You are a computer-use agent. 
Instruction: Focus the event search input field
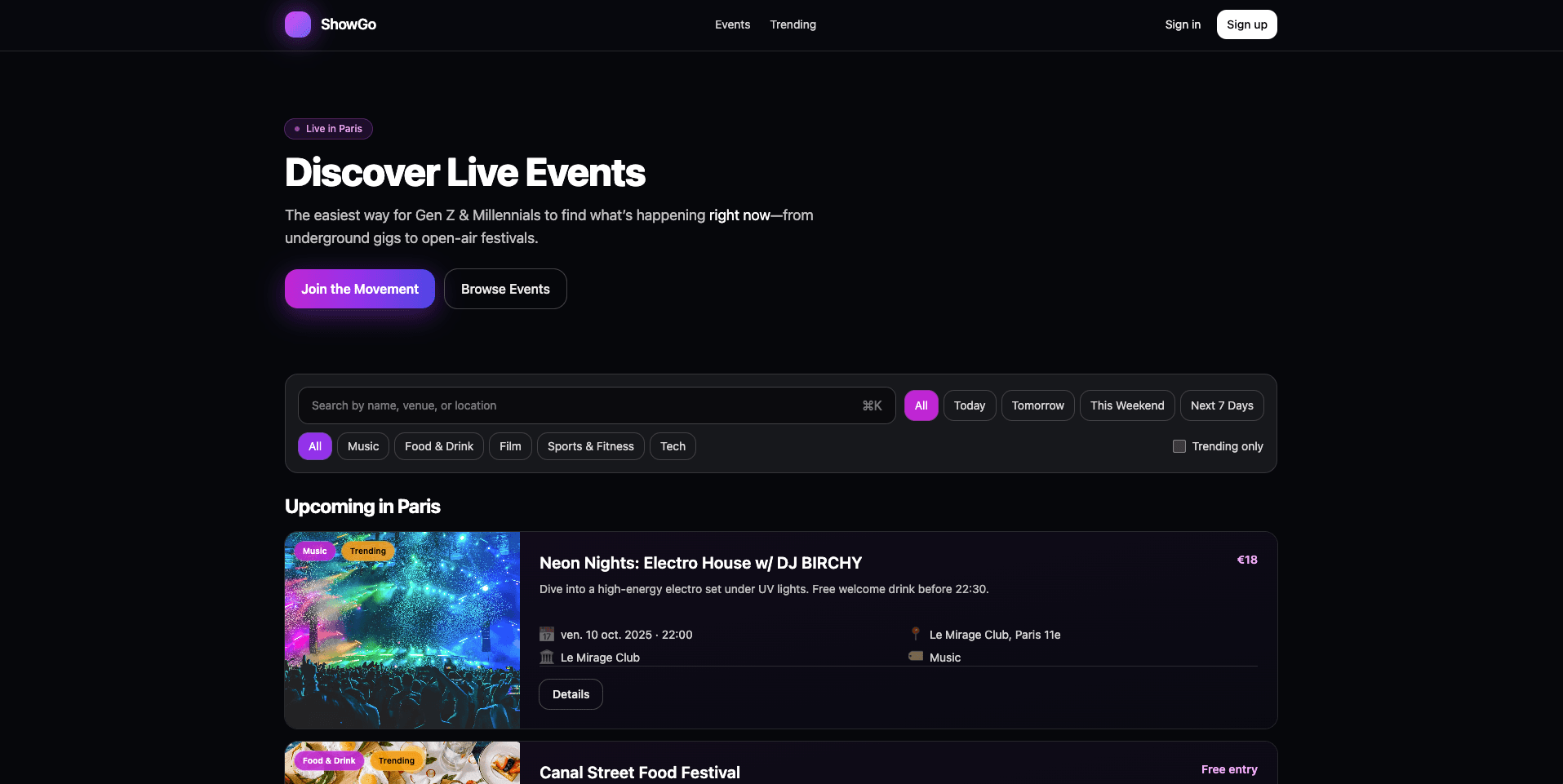pyautogui.click(x=579, y=405)
